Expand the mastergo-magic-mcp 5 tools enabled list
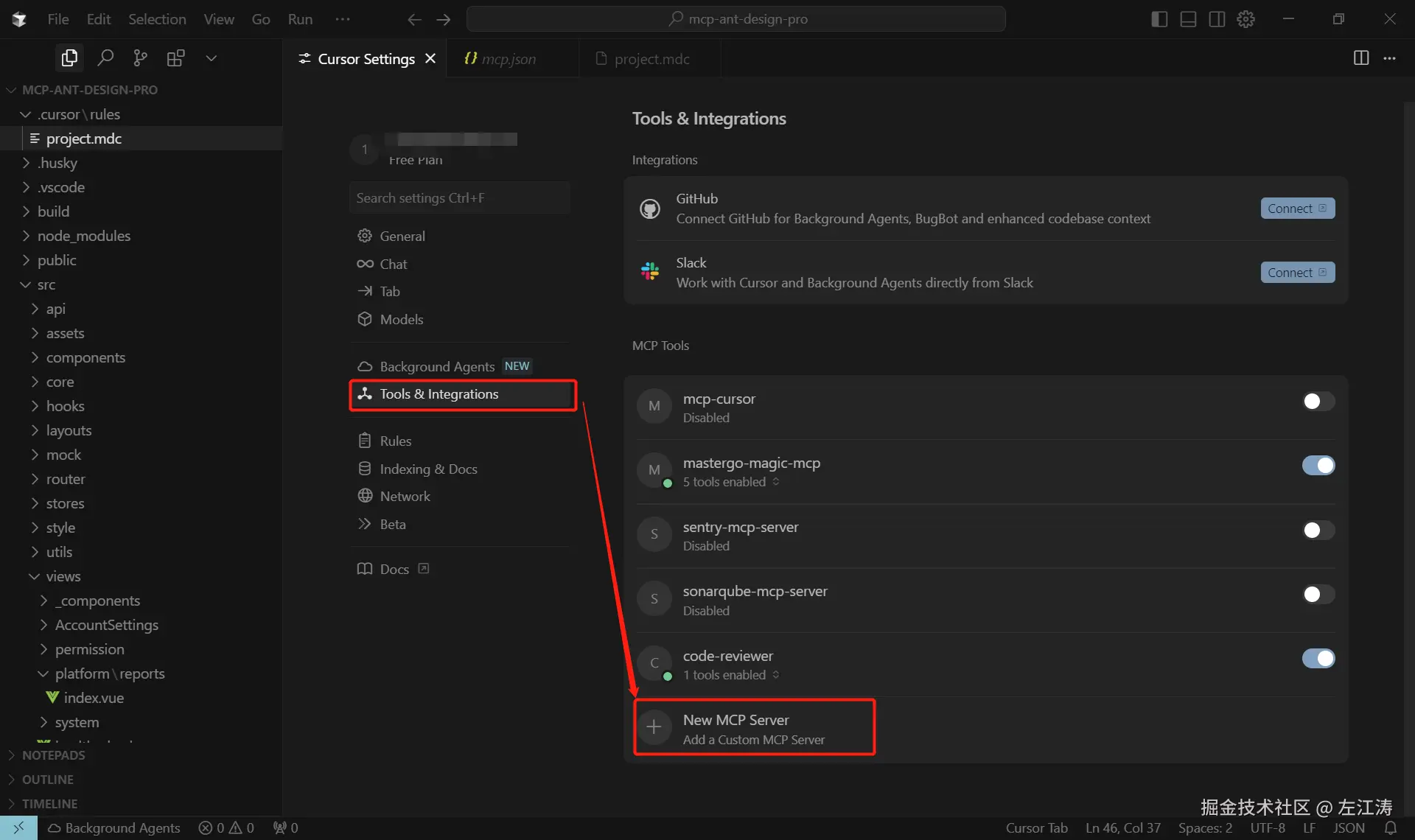Image resolution: width=1415 pixels, height=840 pixels. (x=731, y=482)
